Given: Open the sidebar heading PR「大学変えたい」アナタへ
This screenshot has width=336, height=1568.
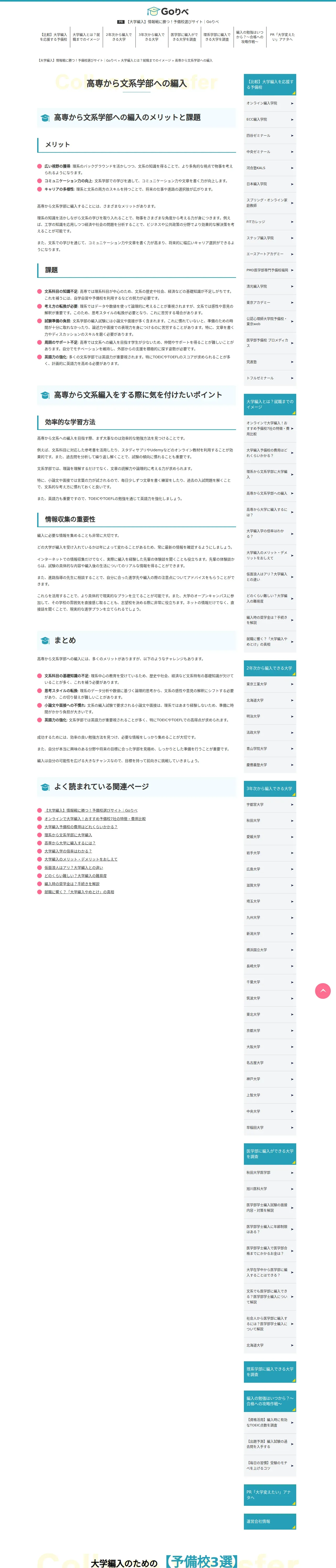Looking at the screenshot, I should pyautogui.click(x=270, y=1495).
